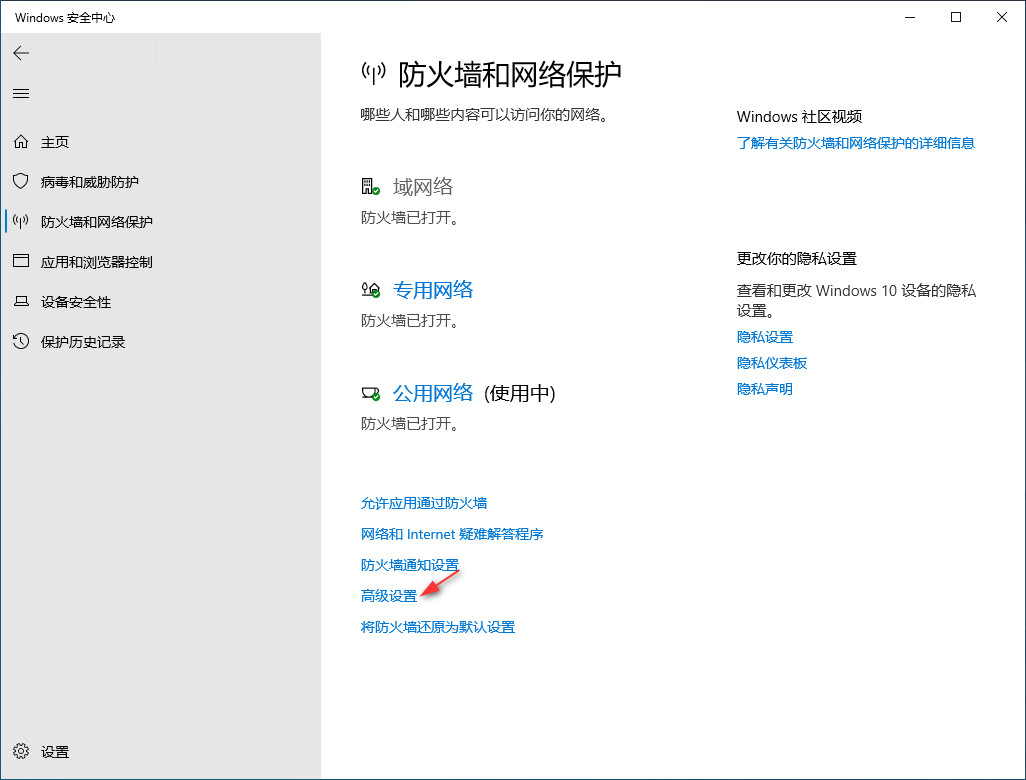
Task: Click the antenna icon for 防火墙和网络保护 in sidebar
Action: click(21, 221)
